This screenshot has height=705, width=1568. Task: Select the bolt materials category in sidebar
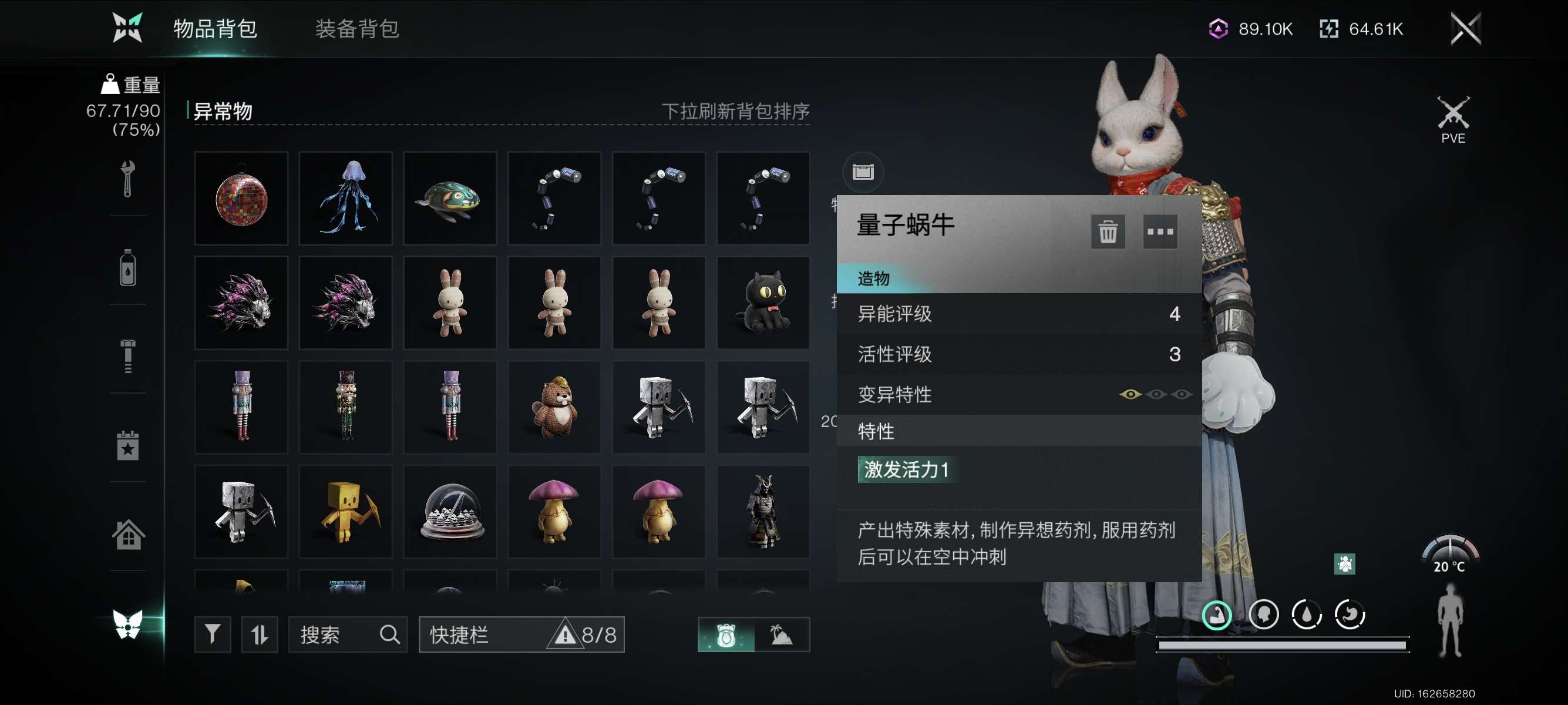127,355
